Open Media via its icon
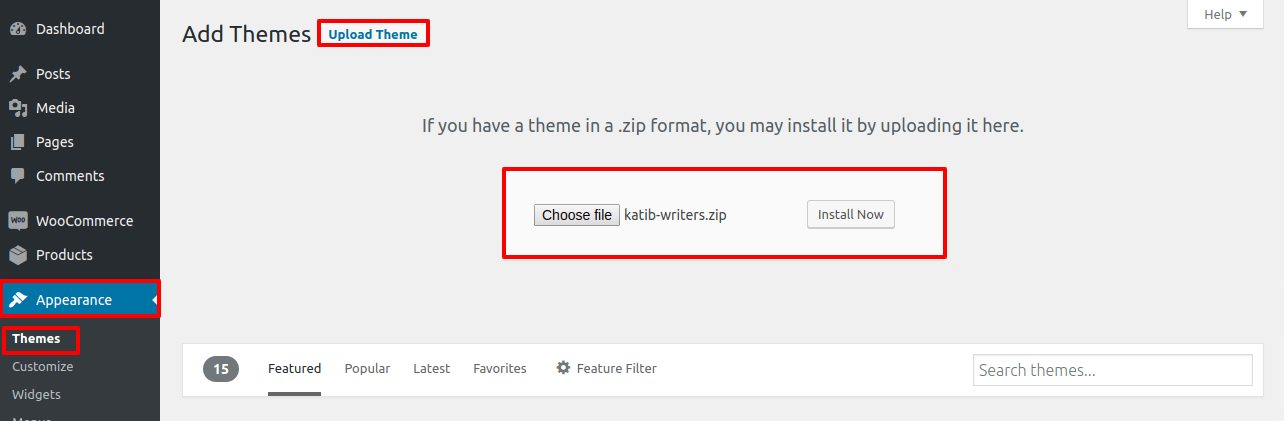The image size is (1284, 421). [18, 108]
